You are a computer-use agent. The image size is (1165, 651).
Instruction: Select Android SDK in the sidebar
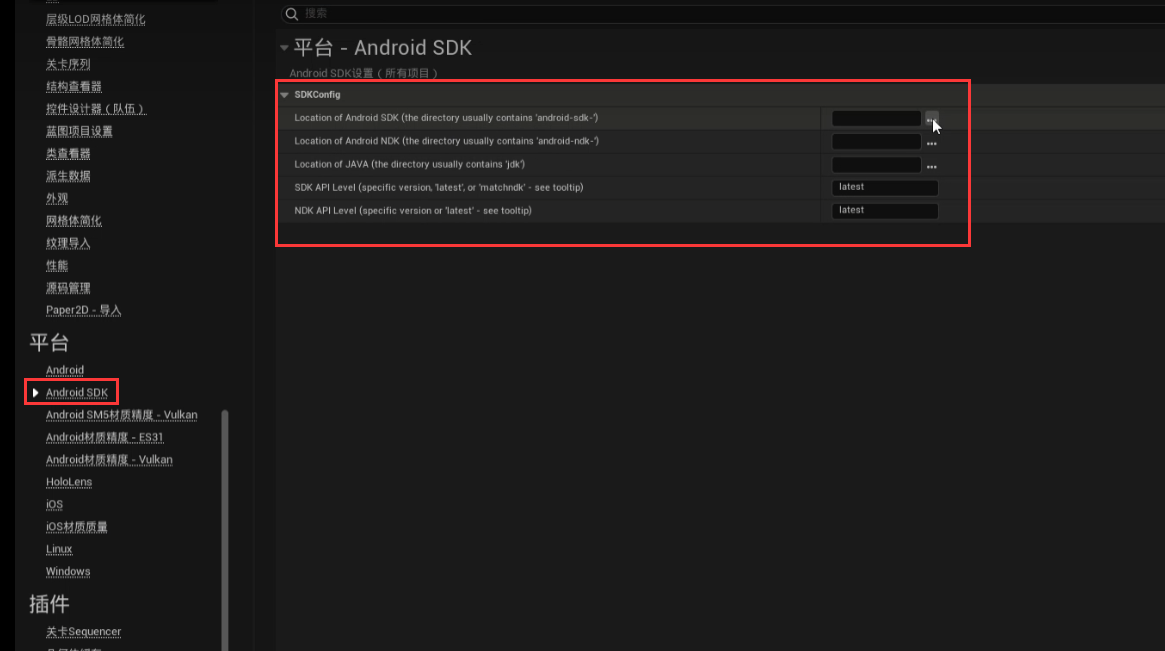click(77, 392)
